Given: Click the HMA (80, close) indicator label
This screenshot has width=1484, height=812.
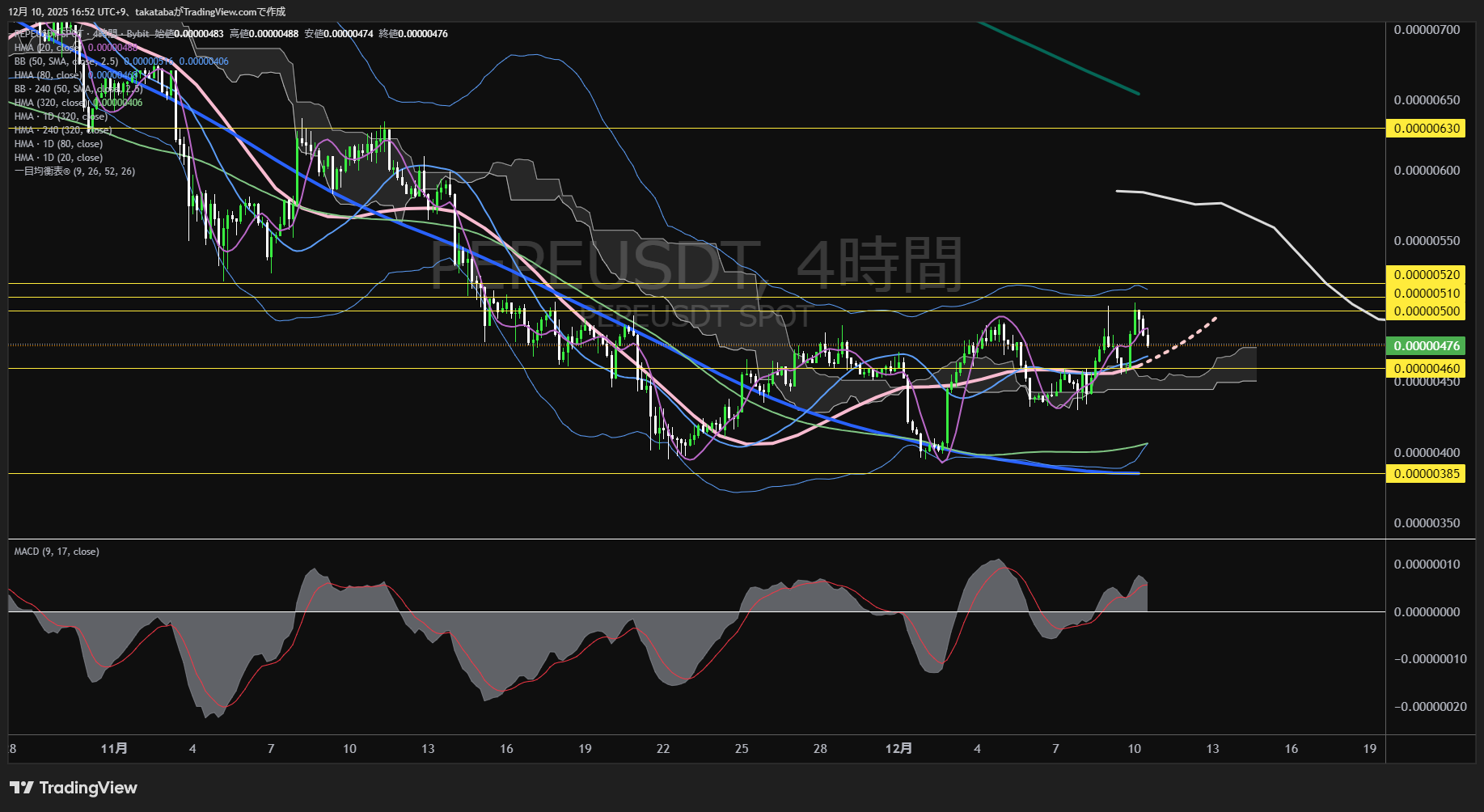Looking at the screenshot, I should coord(49,75).
